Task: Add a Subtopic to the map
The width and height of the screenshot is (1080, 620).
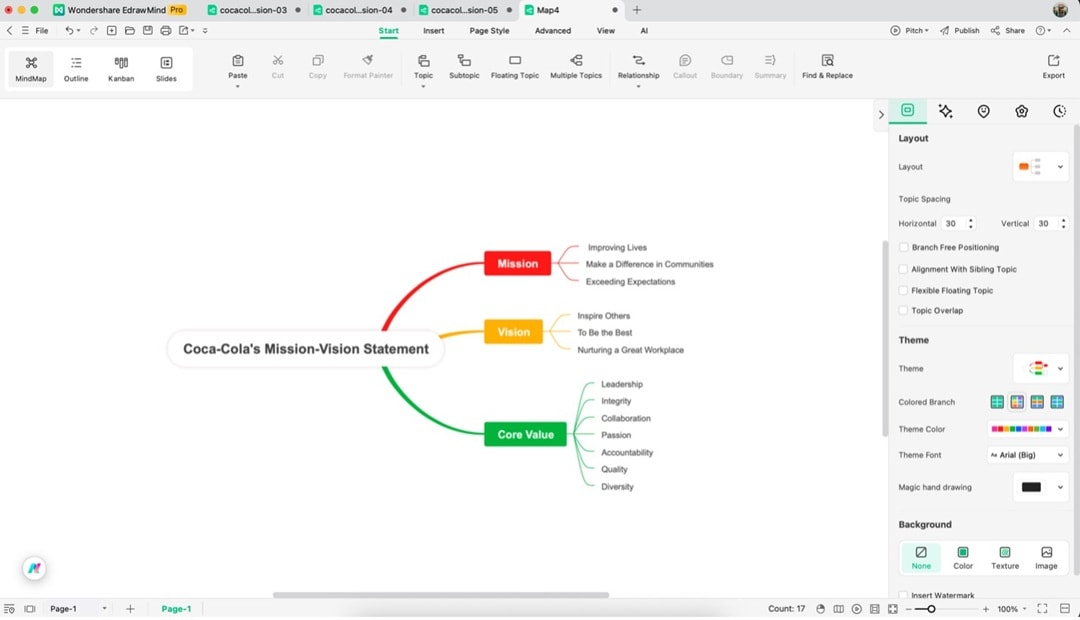Action: click(x=464, y=67)
